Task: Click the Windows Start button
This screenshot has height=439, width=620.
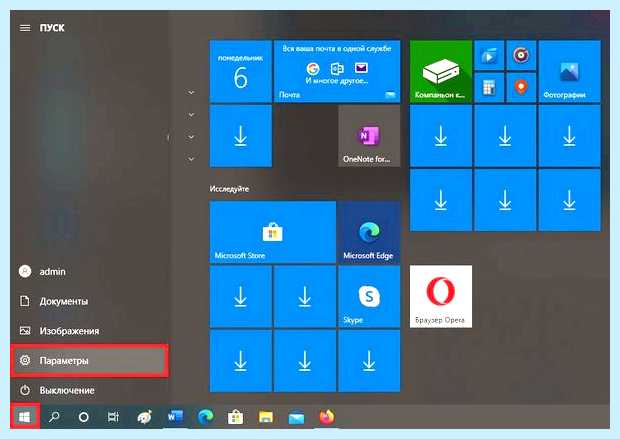Action: click(25, 416)
